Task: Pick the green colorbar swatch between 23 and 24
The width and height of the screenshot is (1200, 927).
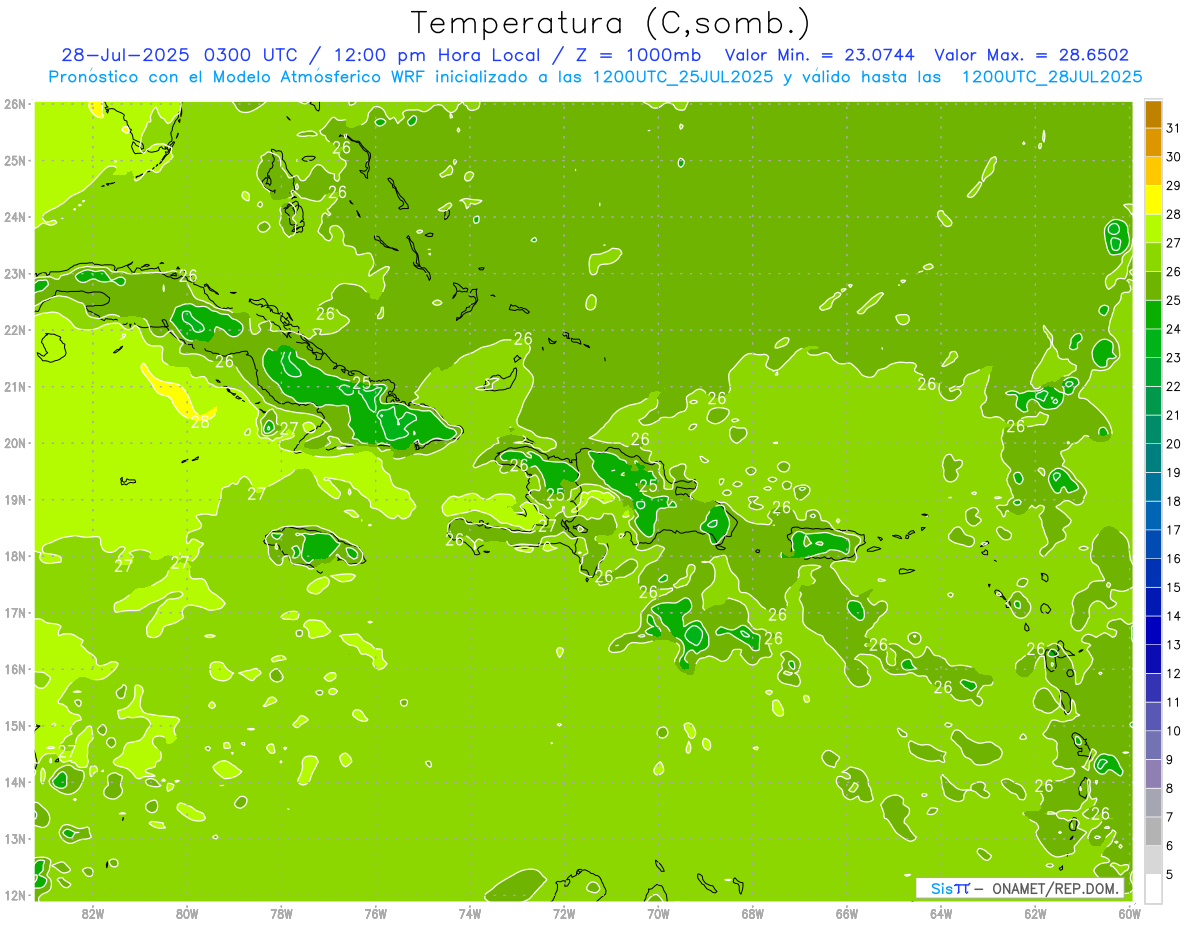Action: (1153, 343)
